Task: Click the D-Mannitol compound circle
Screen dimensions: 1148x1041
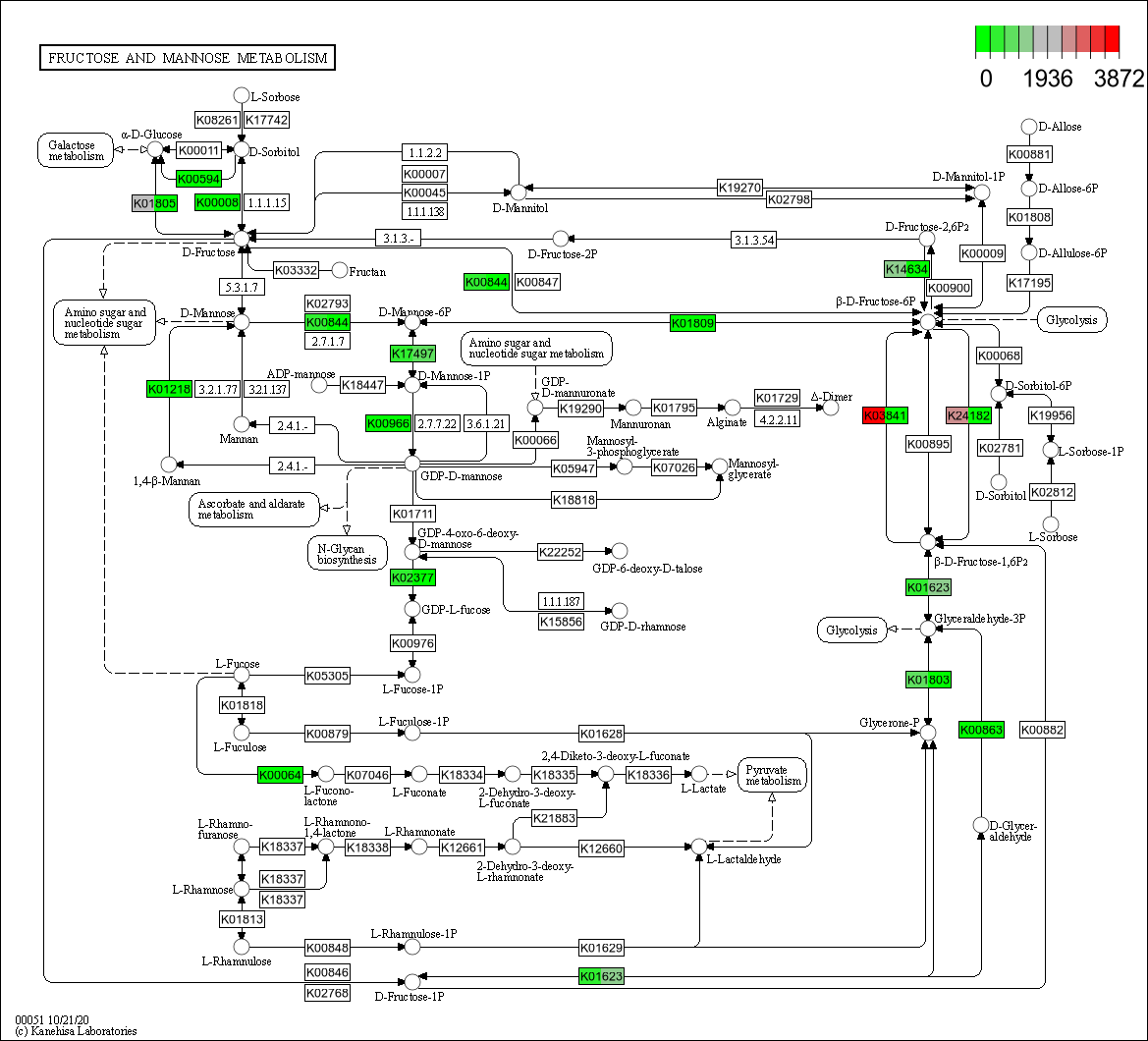Action: pos(518,191)
